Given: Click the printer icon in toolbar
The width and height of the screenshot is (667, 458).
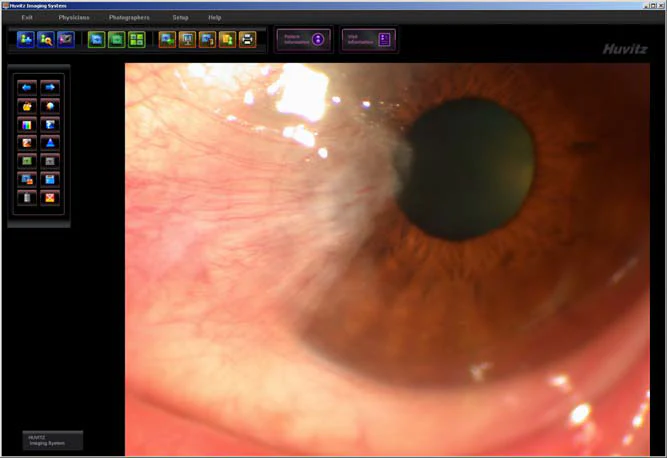Looking at the screenshot, I should [248, 40].
